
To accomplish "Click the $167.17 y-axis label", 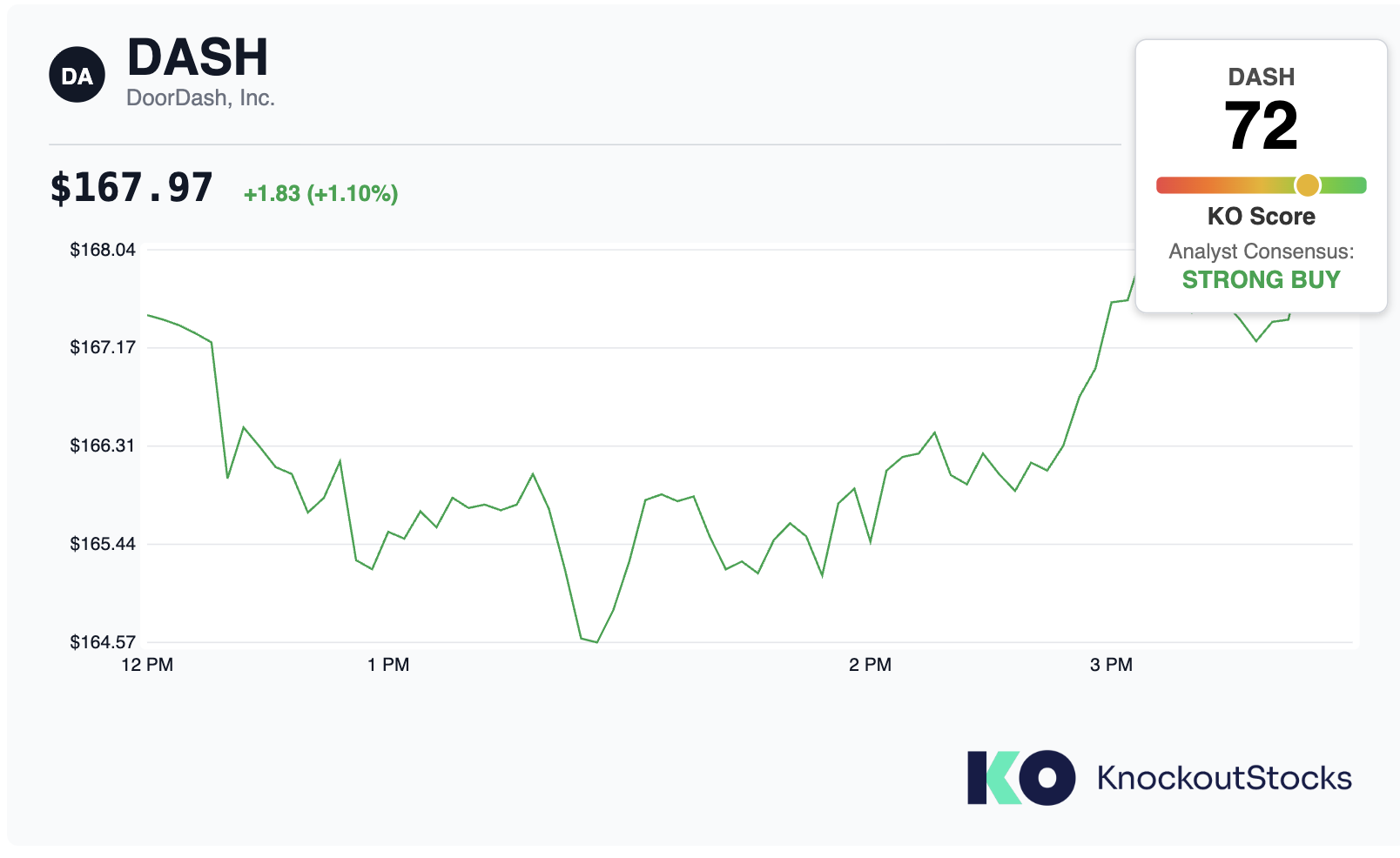I will [x=103, y=347].
